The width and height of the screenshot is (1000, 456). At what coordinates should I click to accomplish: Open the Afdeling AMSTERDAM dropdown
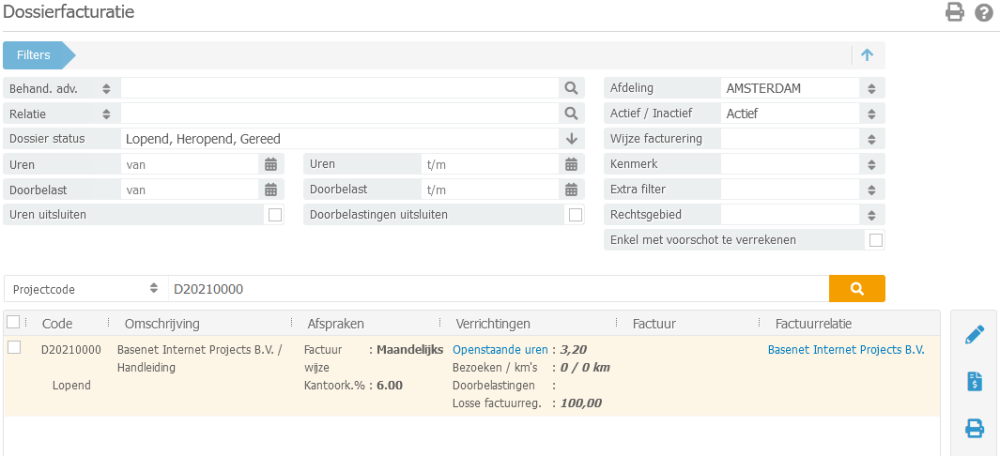point(871,88)
